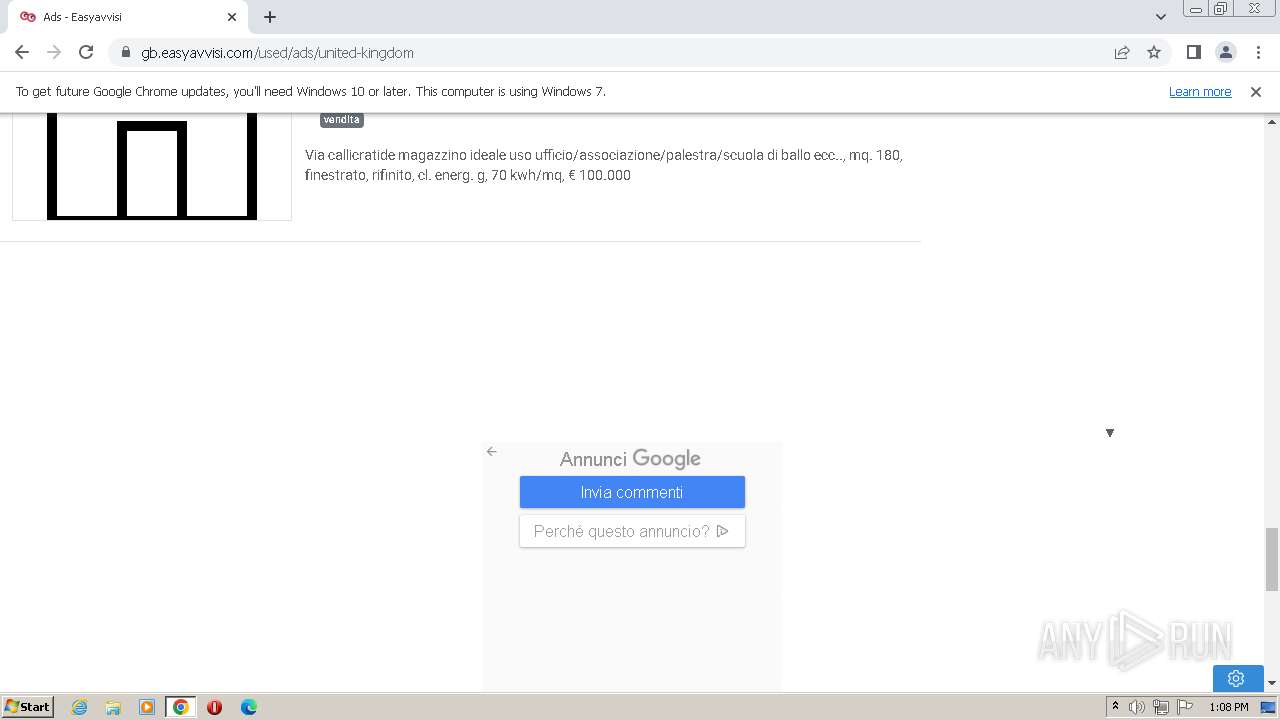Open Chrome three-dot menu

[1258, 52]
